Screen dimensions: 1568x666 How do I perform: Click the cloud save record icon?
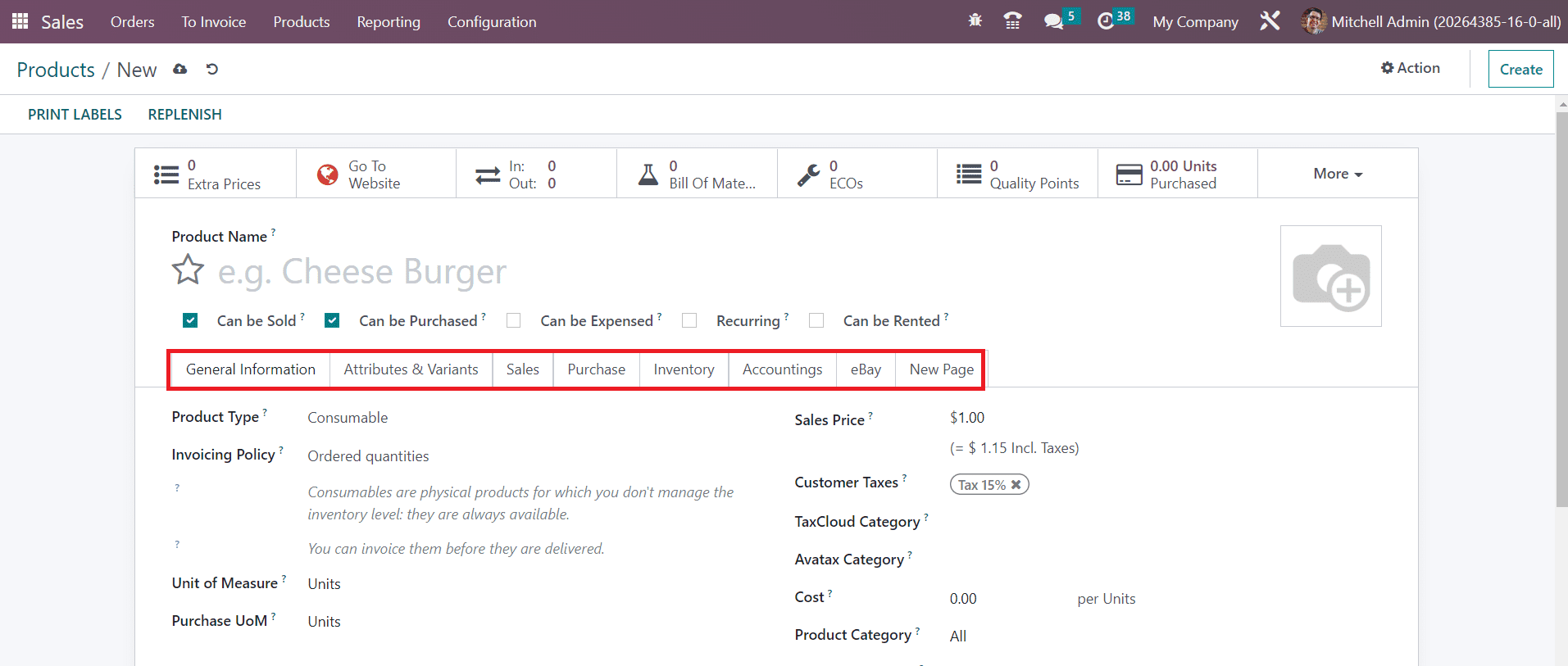click(x=180, y=70)
